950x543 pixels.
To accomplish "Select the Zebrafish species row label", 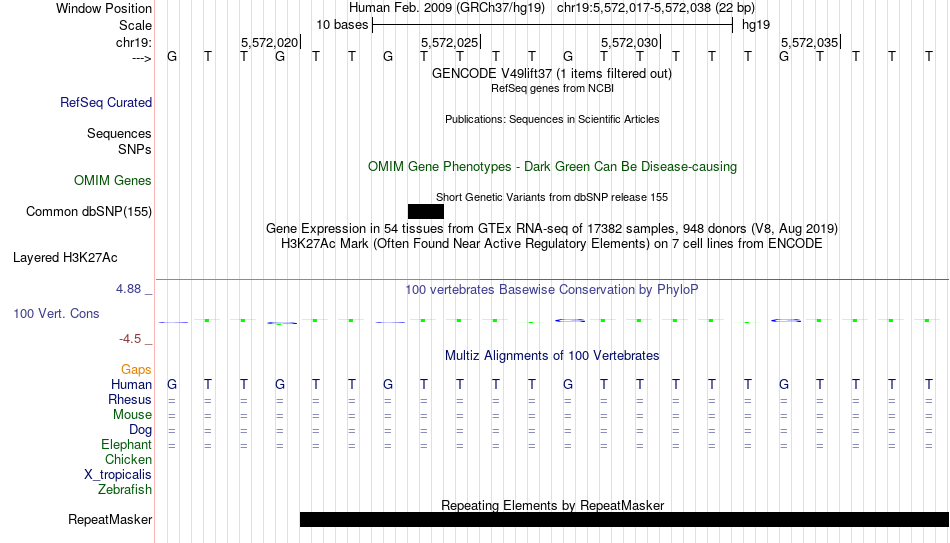I will [125, 490].
